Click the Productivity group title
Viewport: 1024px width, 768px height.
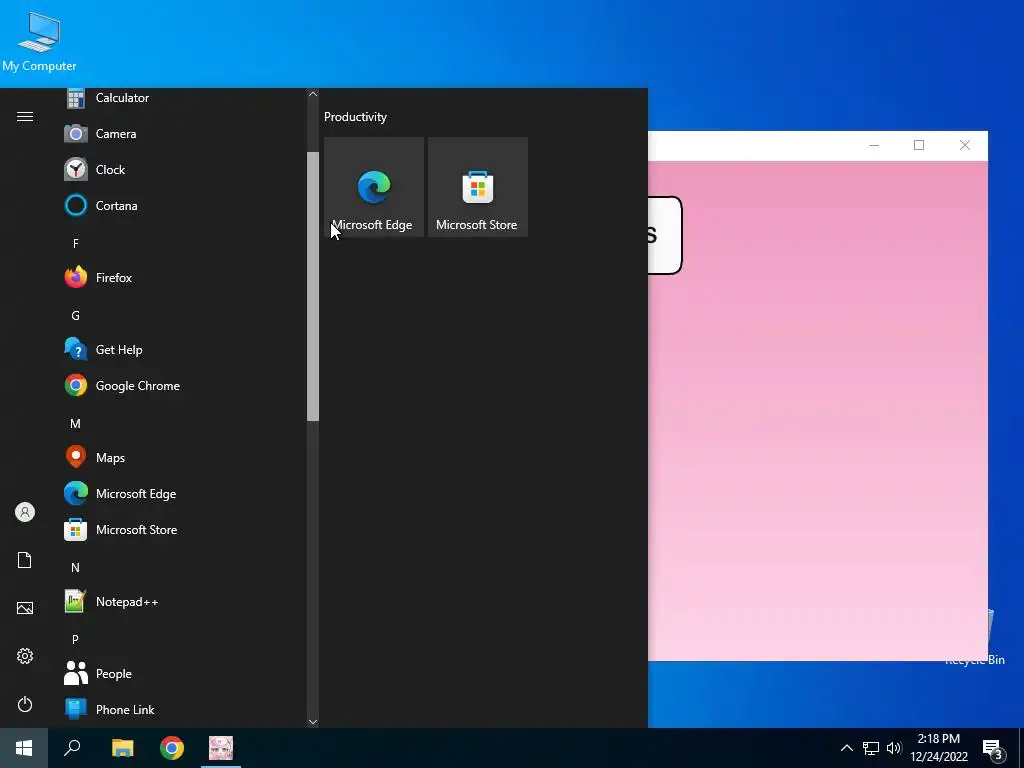point(355,117)
